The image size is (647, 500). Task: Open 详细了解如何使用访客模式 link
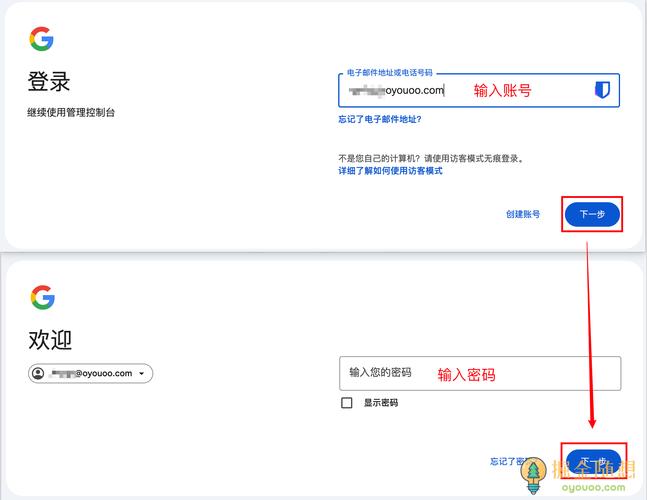coord(390,171)
